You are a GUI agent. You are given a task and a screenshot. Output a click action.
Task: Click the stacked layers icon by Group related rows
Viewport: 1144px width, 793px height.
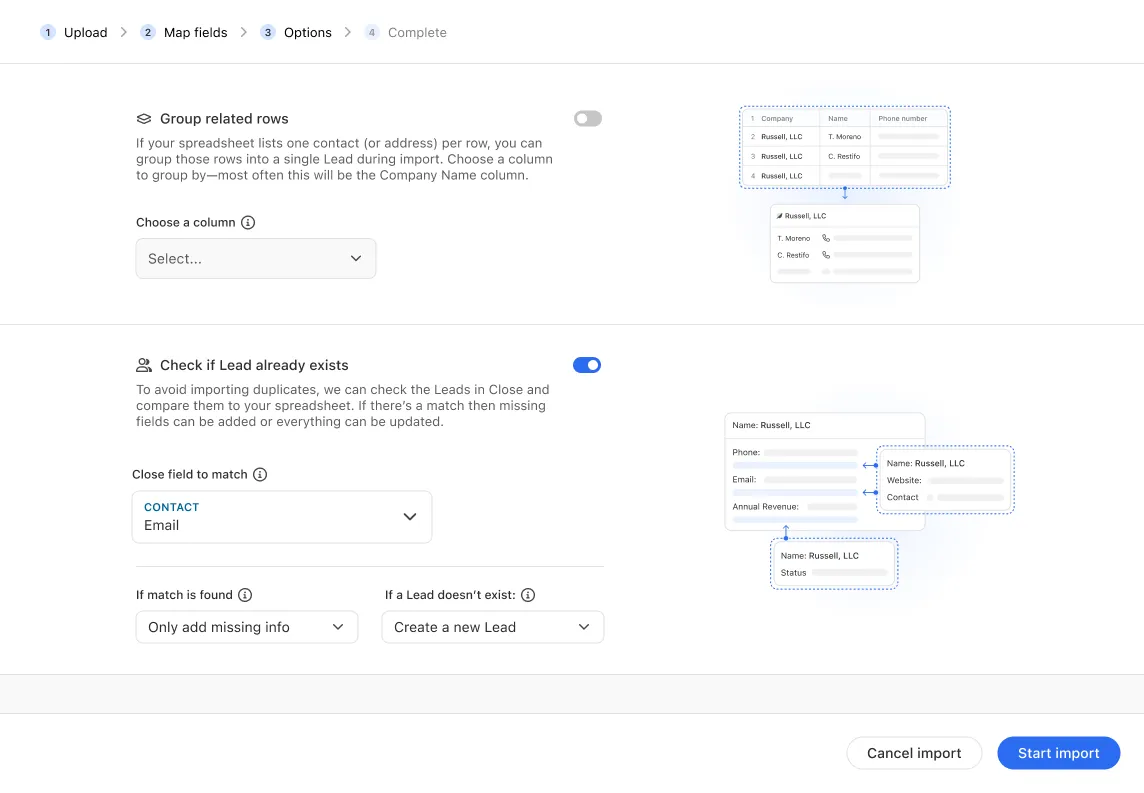pyautogui.click(x=144, y=119)
